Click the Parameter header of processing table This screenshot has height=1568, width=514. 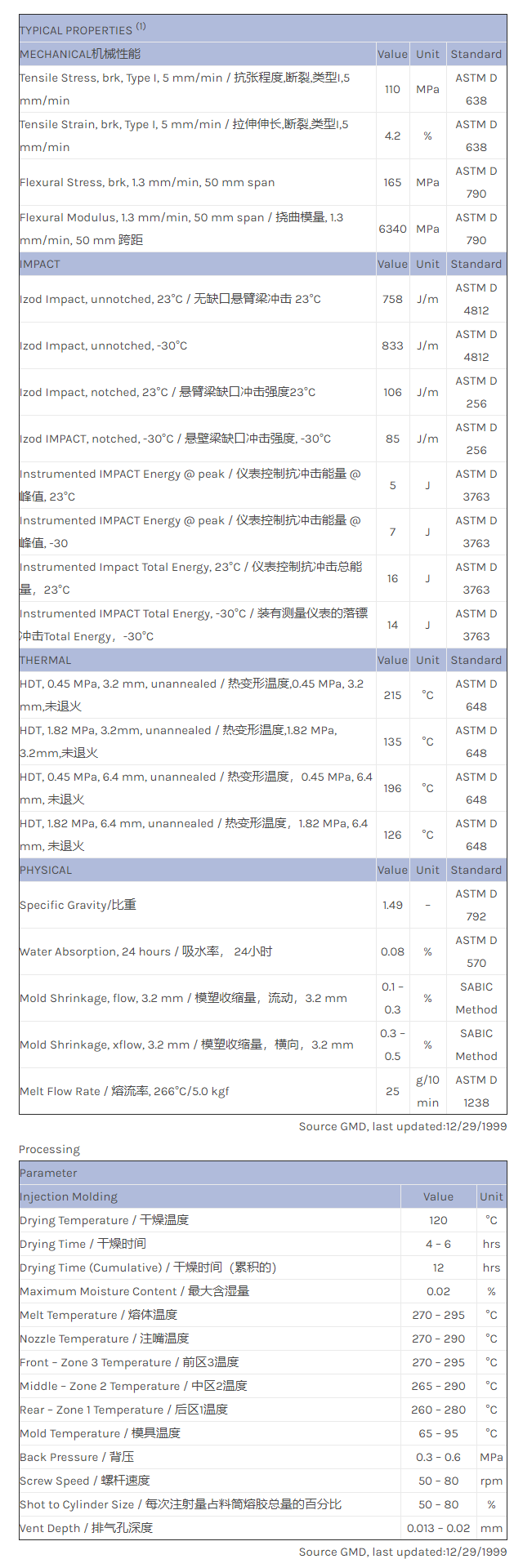tap(48, 1173)
